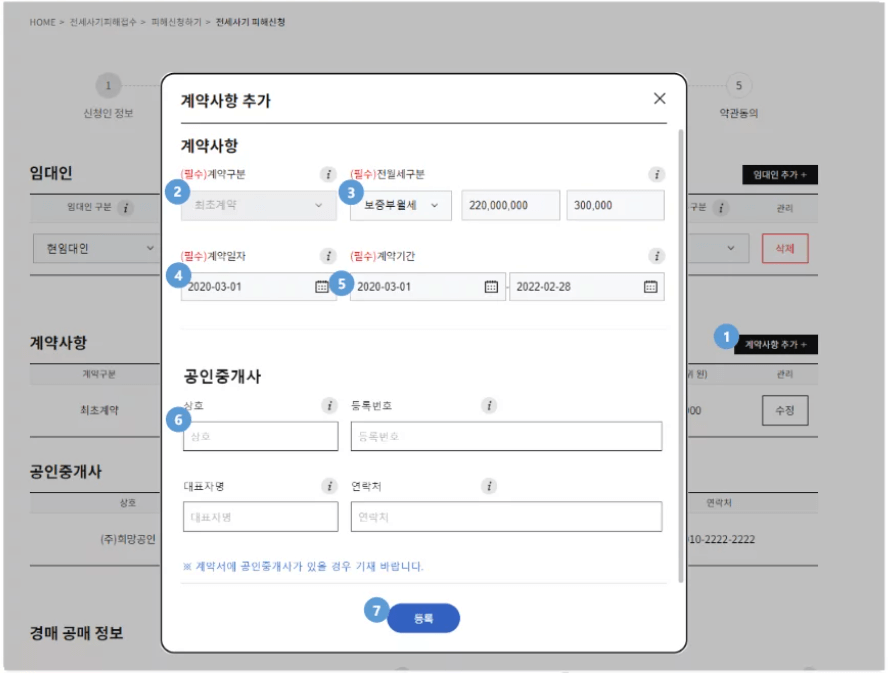Submit the form with the 등록 button
889x681 pixels.
tap(424, 618)
